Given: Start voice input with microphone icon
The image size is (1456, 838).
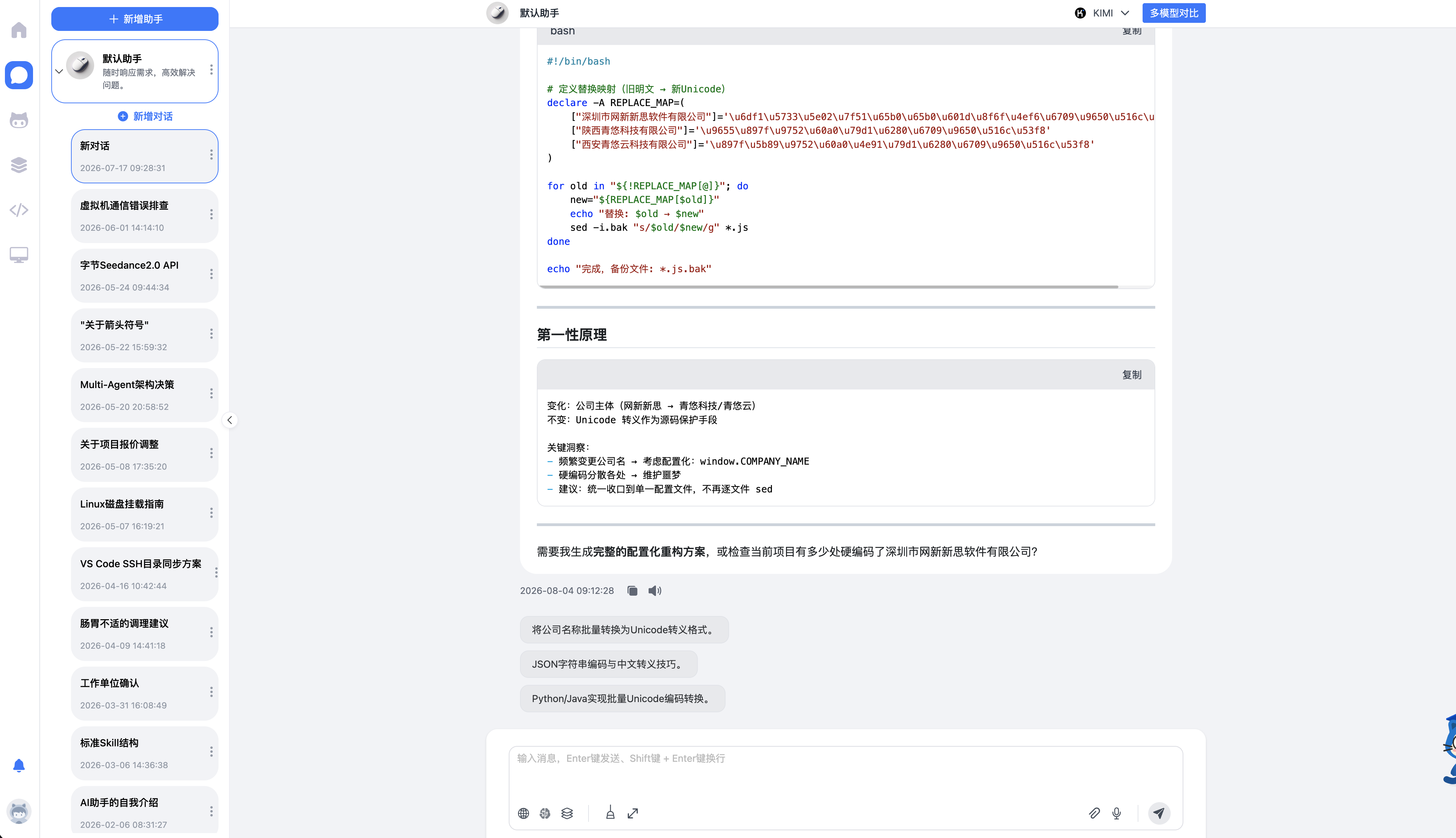Looking at the screenshot, I should pos(1116,813).
